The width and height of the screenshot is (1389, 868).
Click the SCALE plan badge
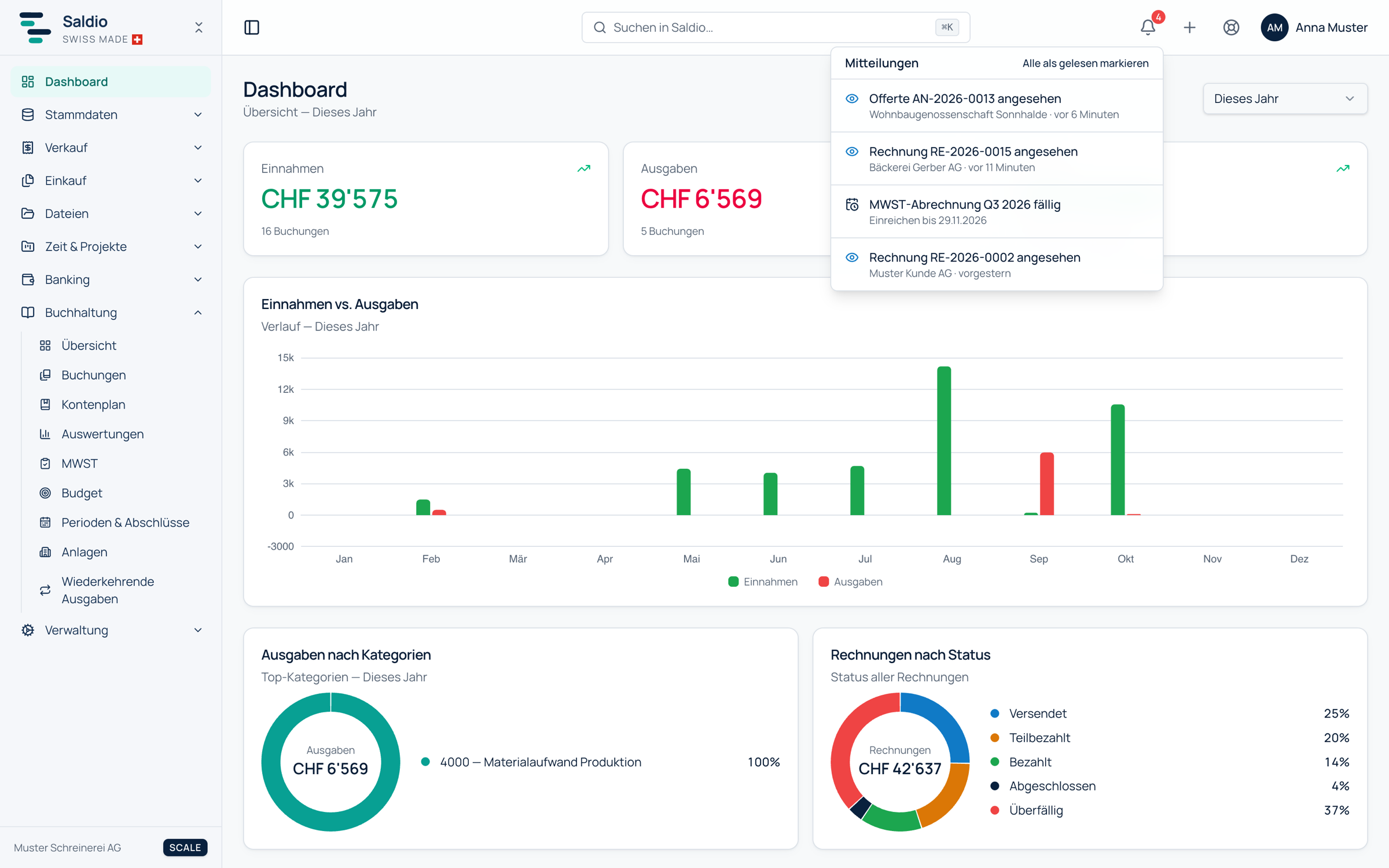(185, 847)
